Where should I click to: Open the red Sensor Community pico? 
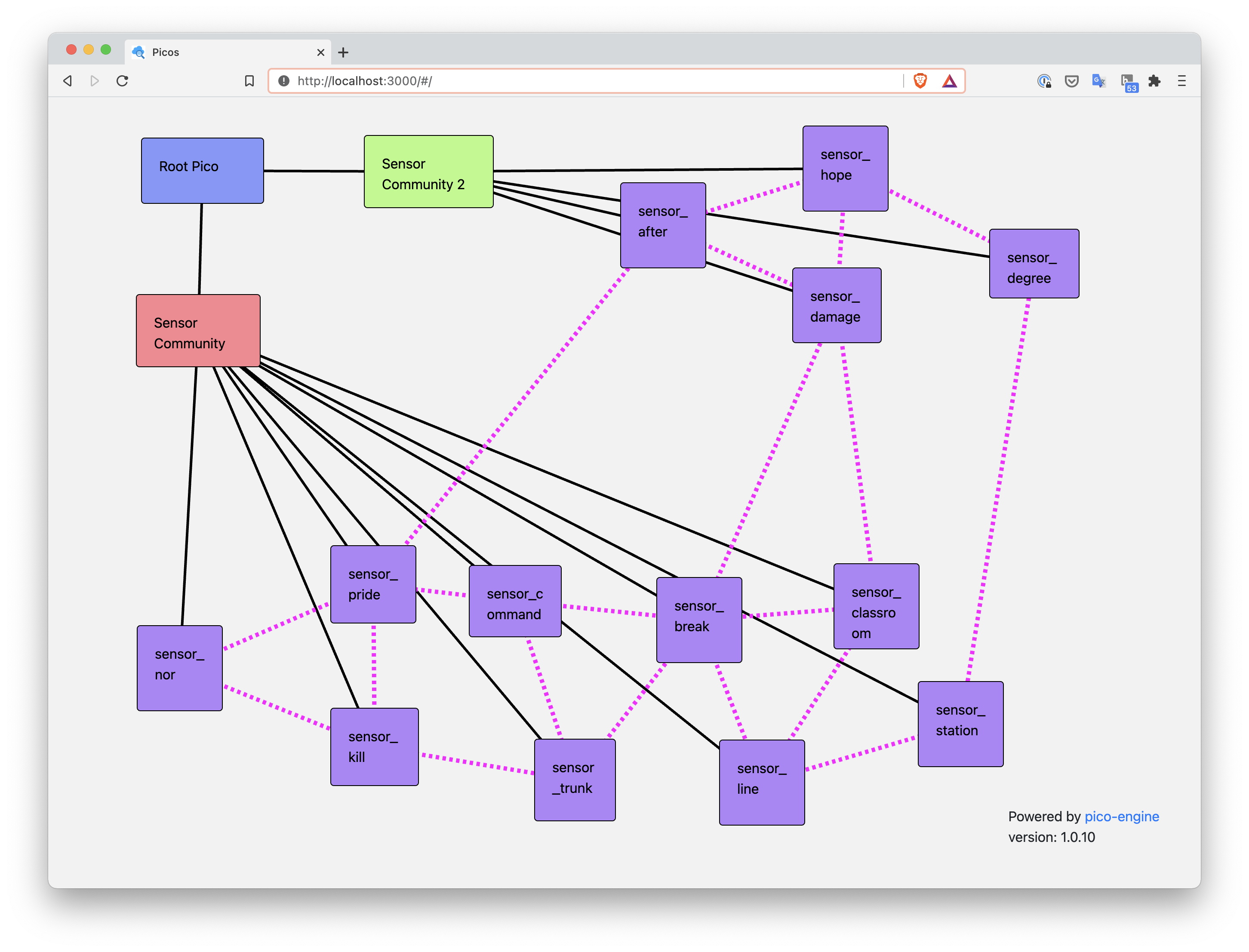click(x=198, y=330)
